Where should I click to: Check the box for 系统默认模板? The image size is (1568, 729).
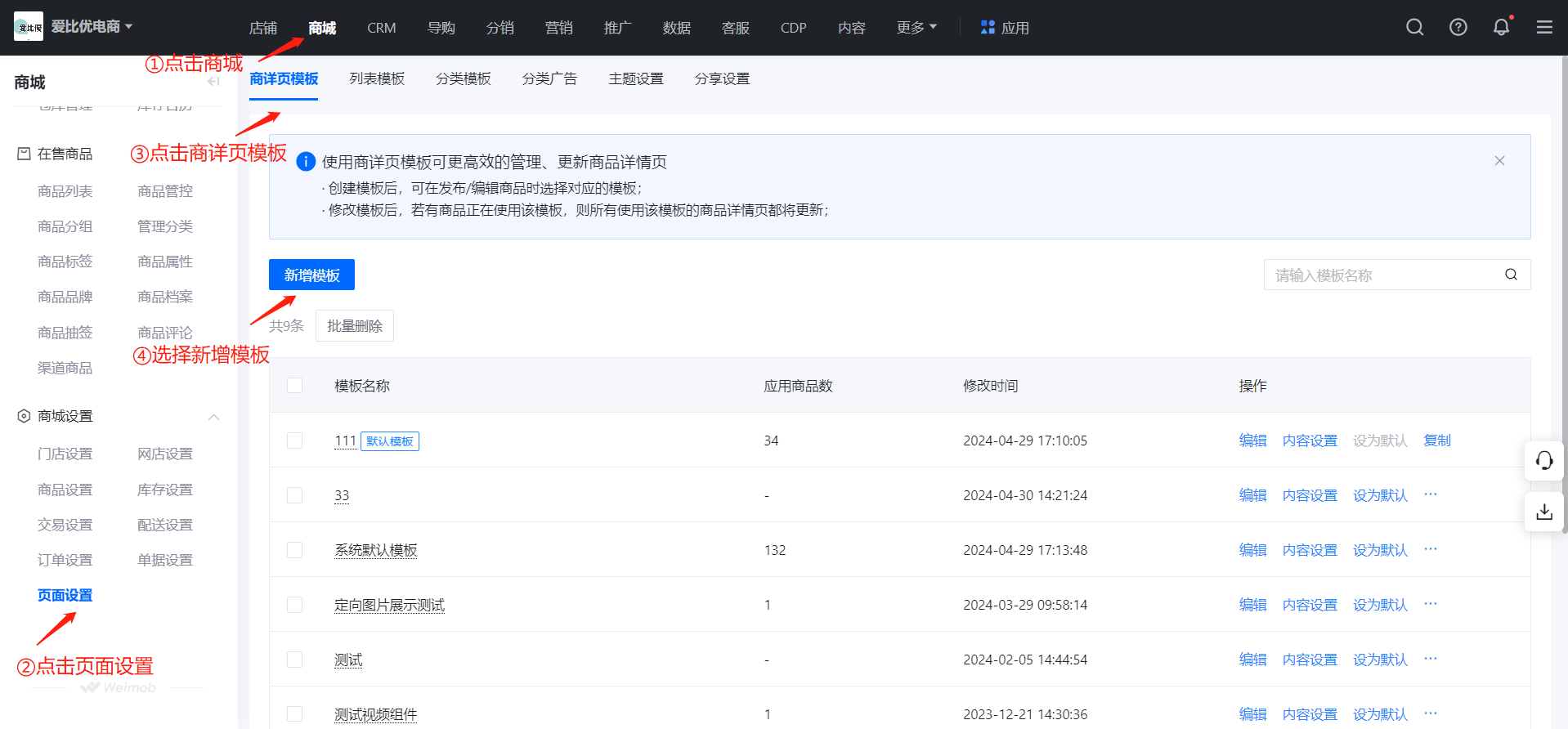point(295,550)
